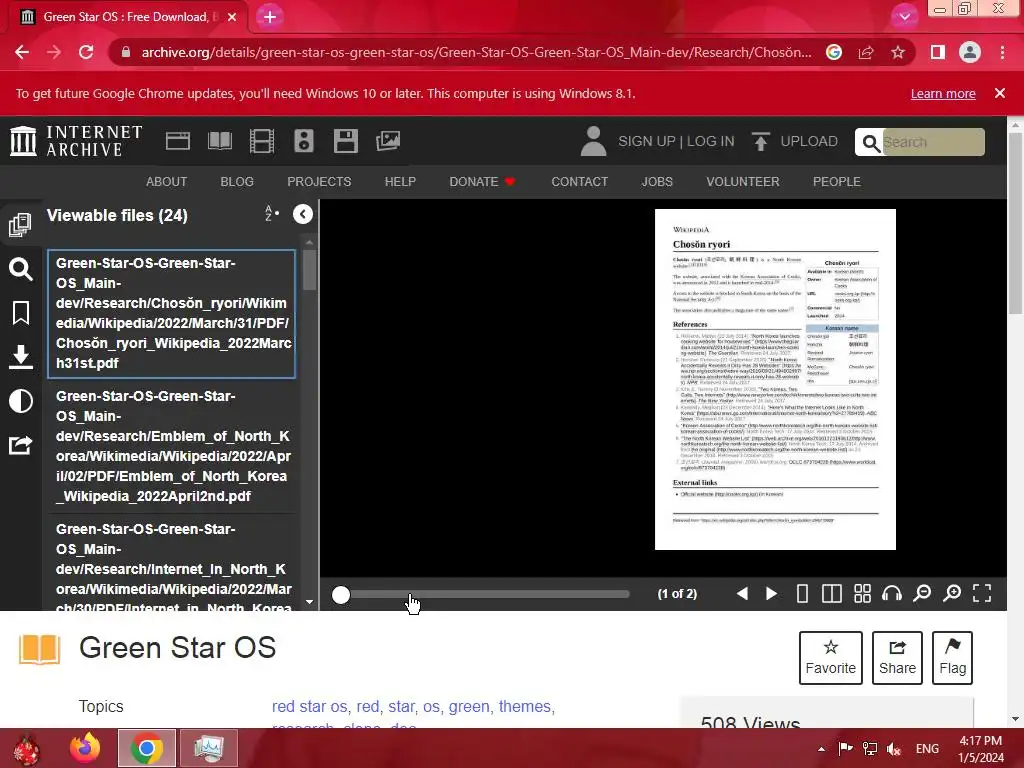Click the UPLOAD text link

click(809, 141)
